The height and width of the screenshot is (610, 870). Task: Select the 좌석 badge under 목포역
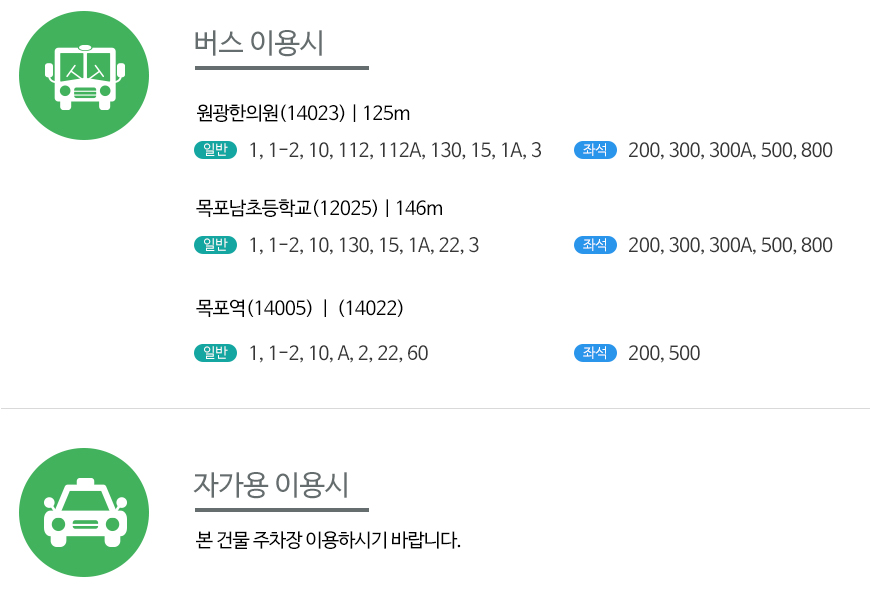[x=595, y=353]
